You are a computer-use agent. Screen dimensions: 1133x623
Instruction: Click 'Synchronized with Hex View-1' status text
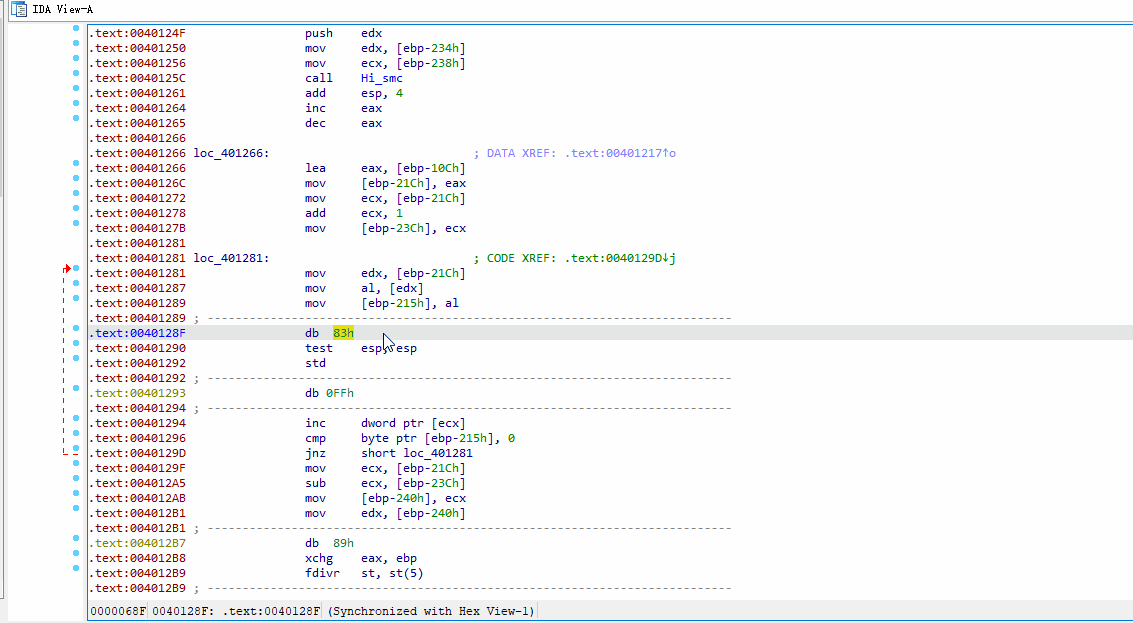pos(431,611)
